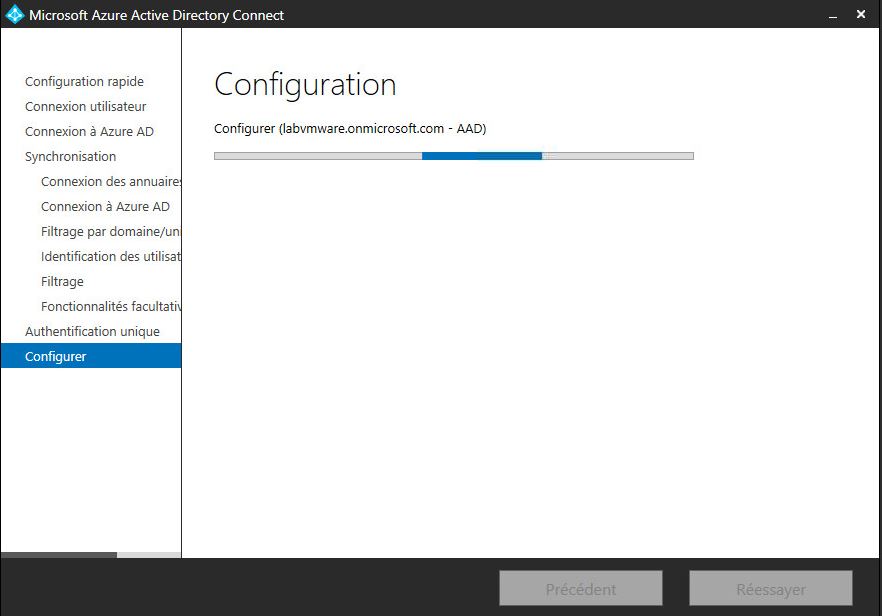Close the Azure AD Connect window

(x=861, y=15)
